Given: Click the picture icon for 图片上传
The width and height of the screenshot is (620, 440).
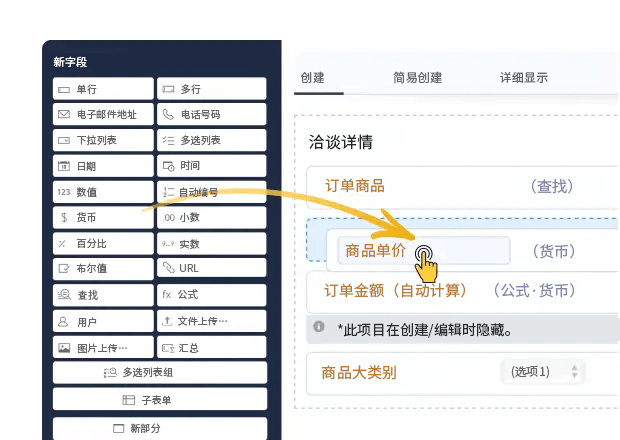Looking at the screenshot, I should (x=64, y=348).
